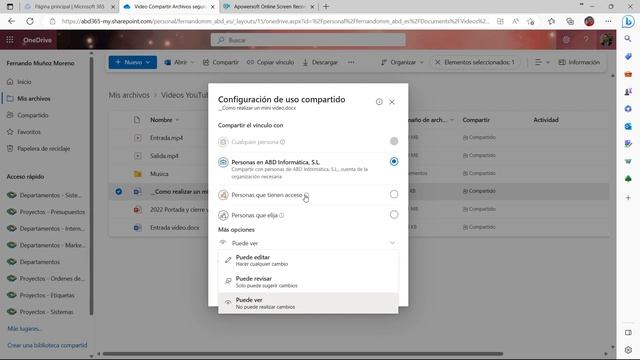Choose Puede revisar permission option
The height and width of the screenshot is (360, 640).
308,282
